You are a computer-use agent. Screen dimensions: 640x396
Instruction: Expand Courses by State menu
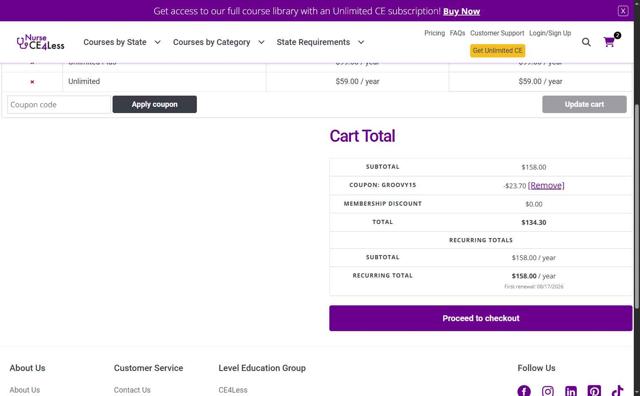coord(122,42)
